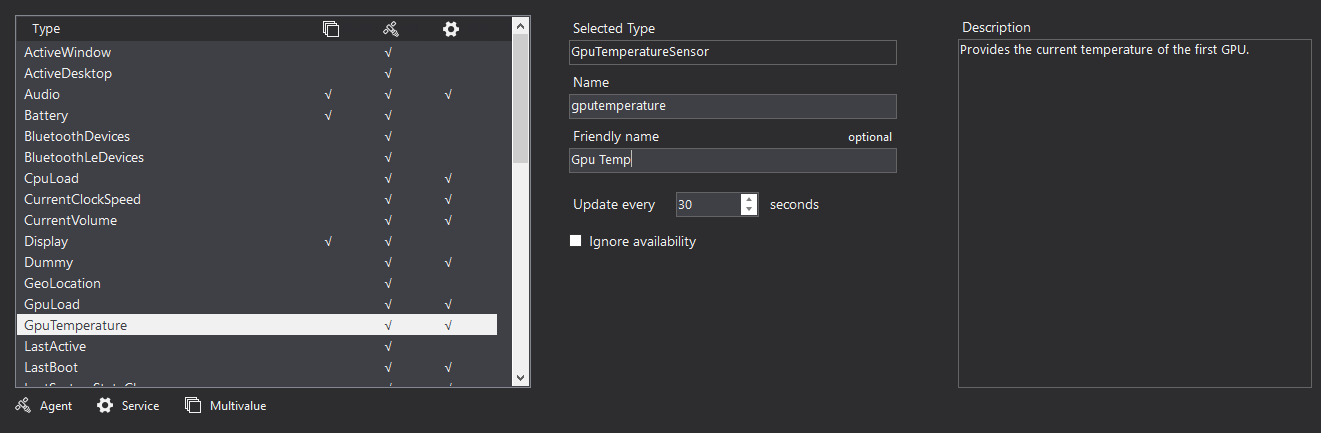This screenshot has width=1321, height=433.
Task: Choose the Battery sensor type
Action: 46,115
